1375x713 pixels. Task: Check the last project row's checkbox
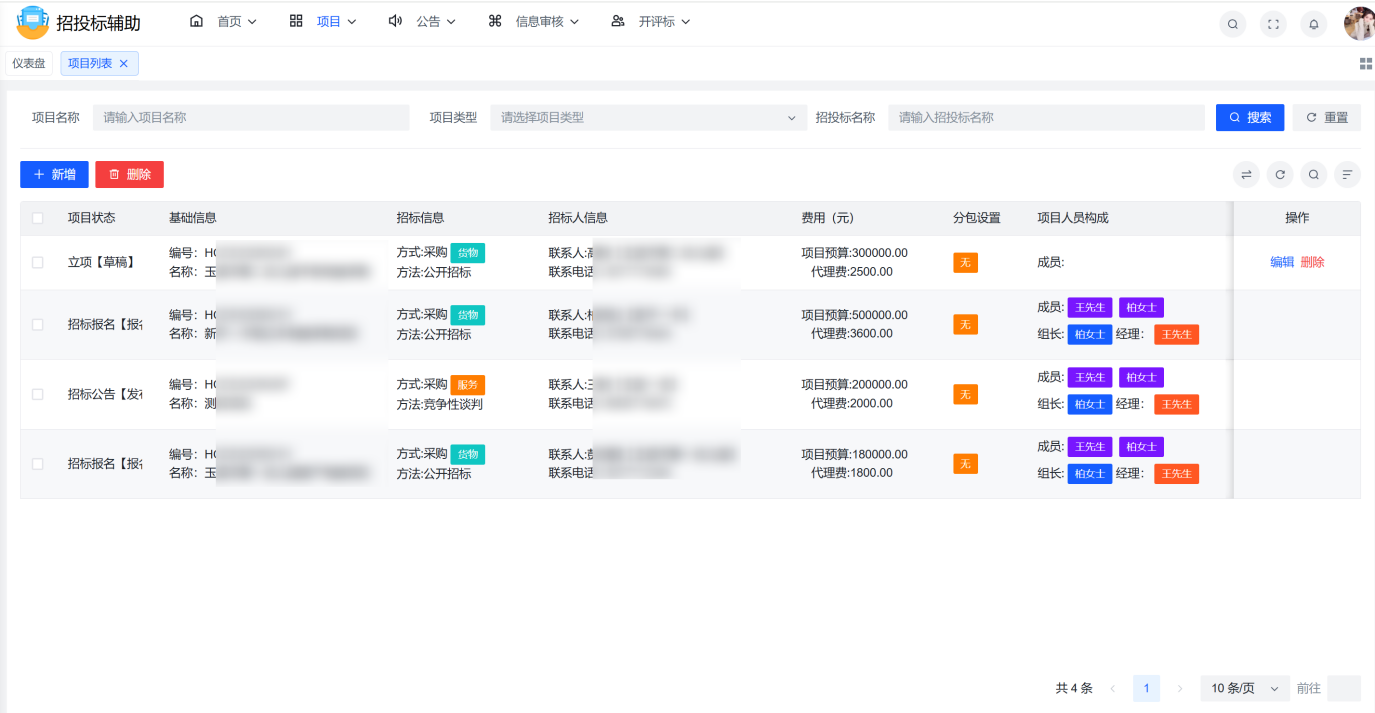tap(38, 463)
